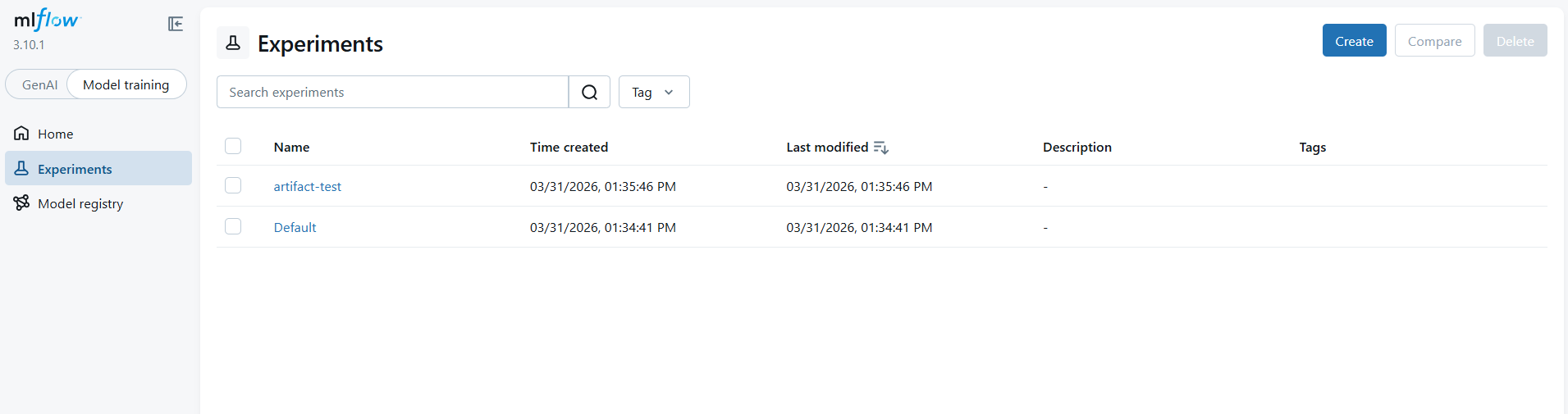1568x414 pixels.
Task: Click the MLflow logo
Action: [47, 20]
